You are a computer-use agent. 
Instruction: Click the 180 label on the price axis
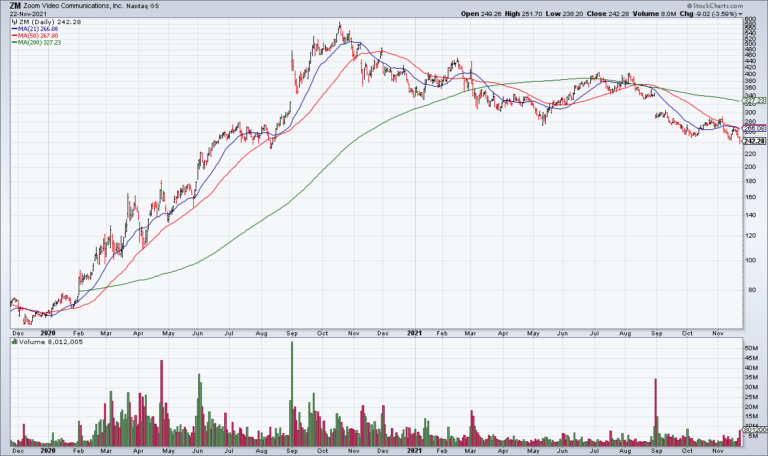click(750, 181)
